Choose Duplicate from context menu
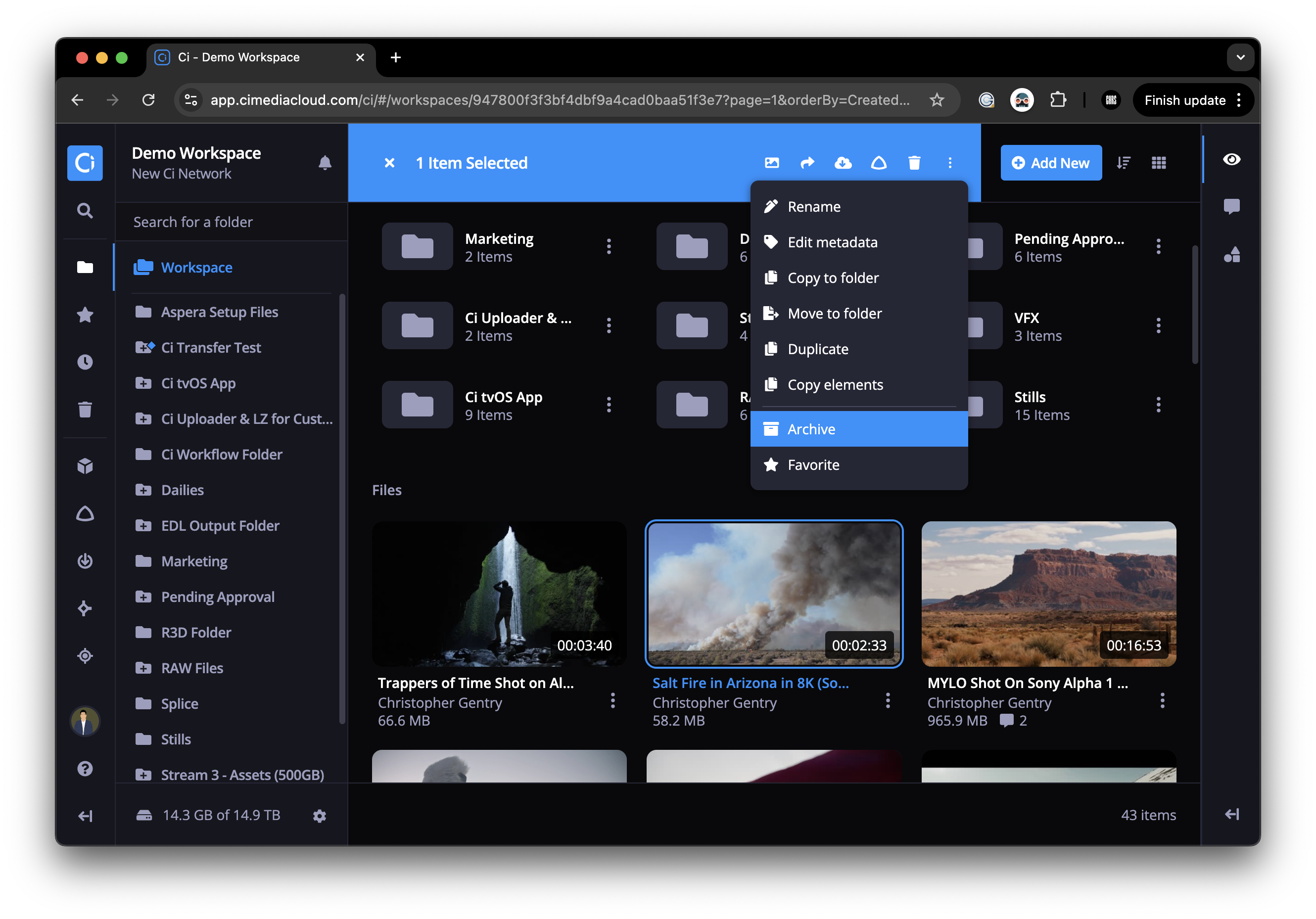Screen dimensions: 1316x919 (858, 349)
